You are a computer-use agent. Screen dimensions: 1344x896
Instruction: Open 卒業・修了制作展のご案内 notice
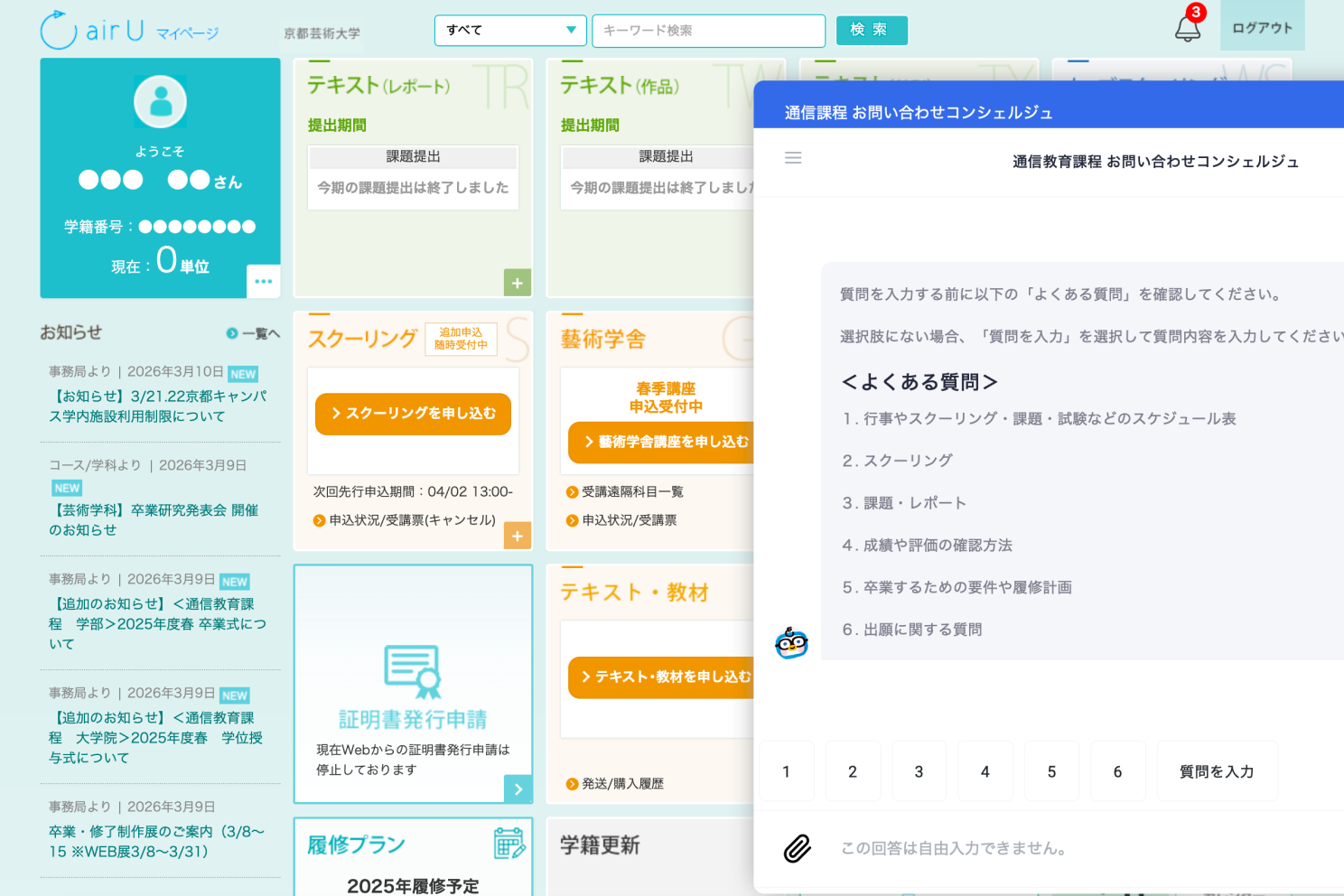(156, 841)
